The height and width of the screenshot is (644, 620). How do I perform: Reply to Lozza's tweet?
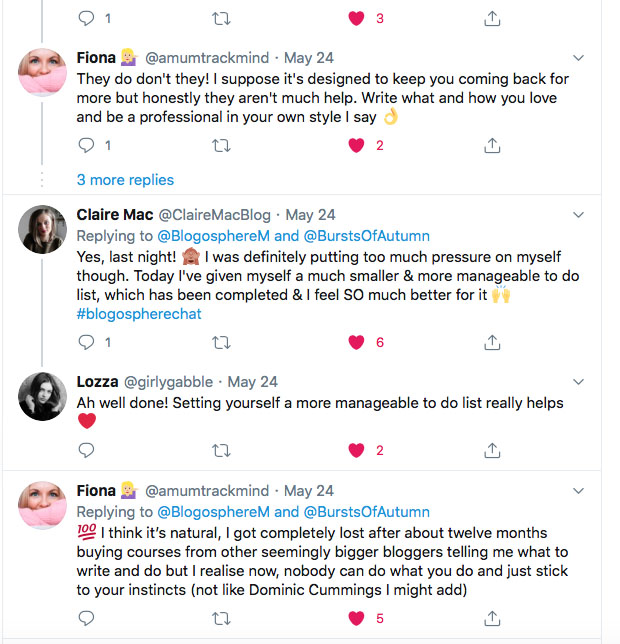point(86,450)
